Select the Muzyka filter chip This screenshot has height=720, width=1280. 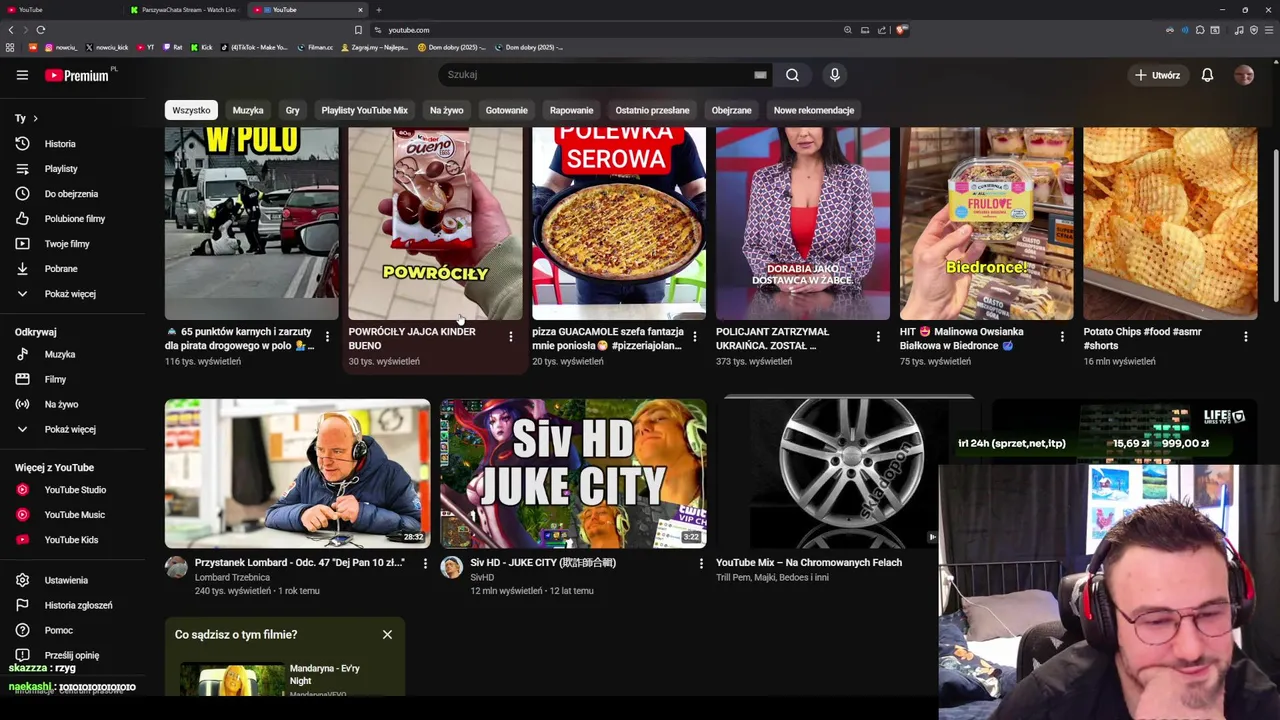point(248,110)
